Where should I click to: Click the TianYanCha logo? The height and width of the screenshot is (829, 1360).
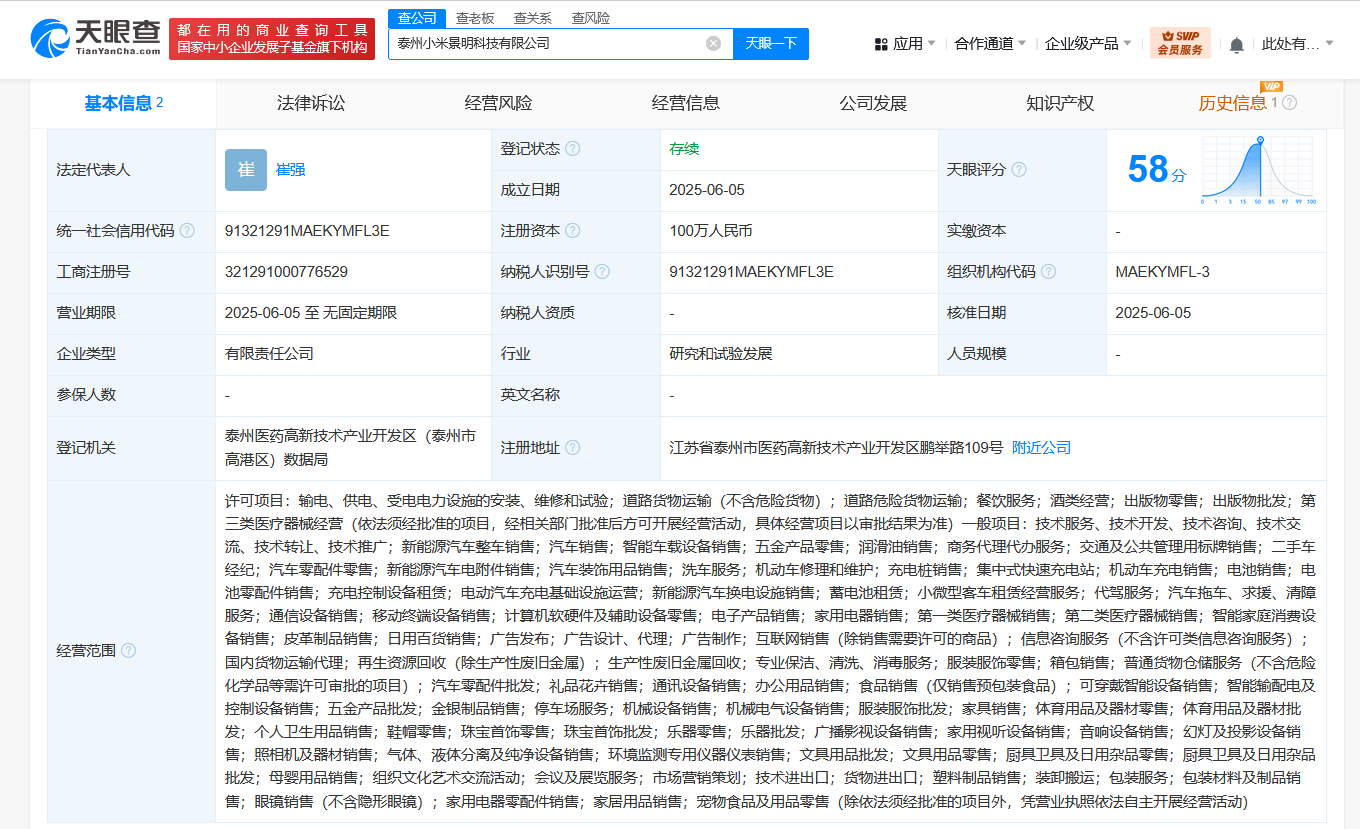(x=95, y=38)
